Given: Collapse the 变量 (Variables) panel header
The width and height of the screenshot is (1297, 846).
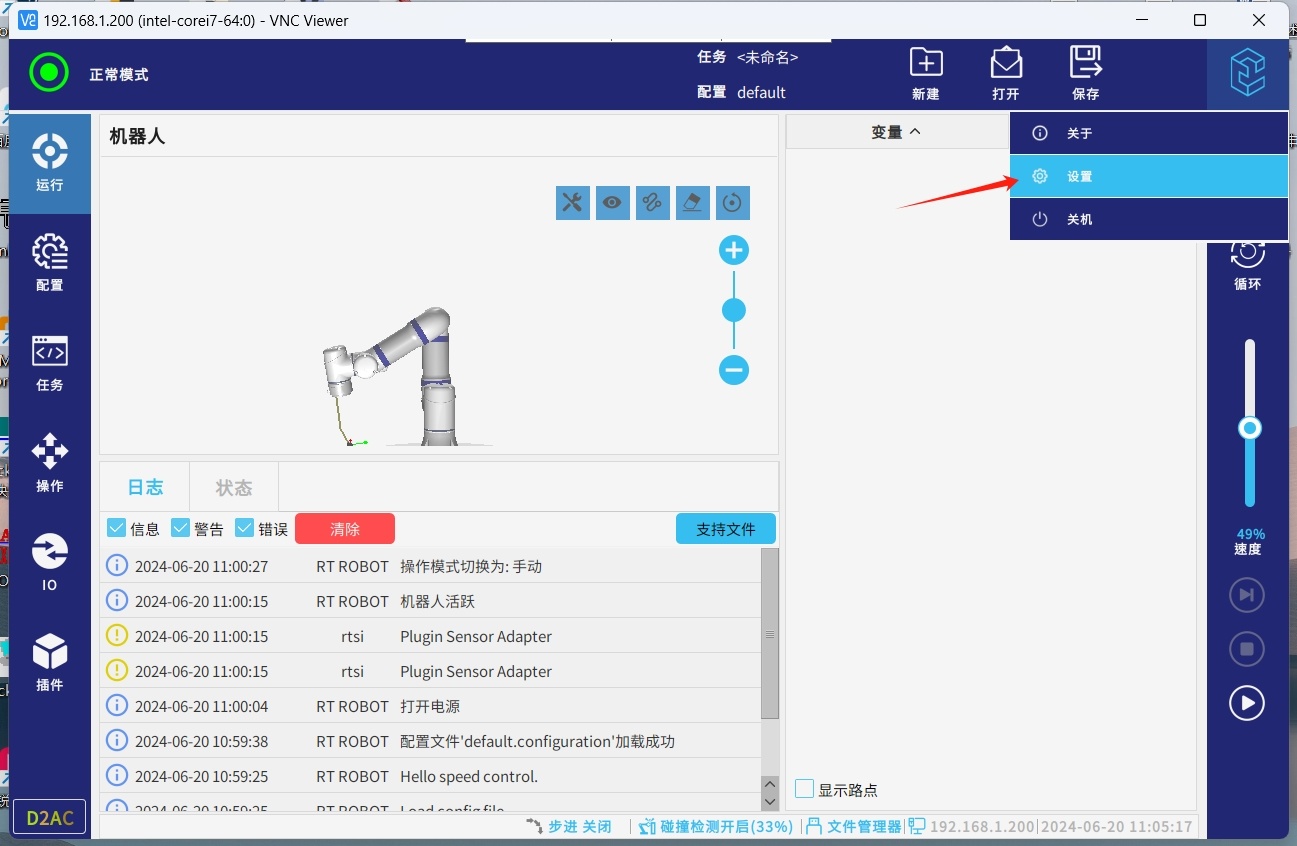Looking at the screenshot, I should [x=895, y=132].
